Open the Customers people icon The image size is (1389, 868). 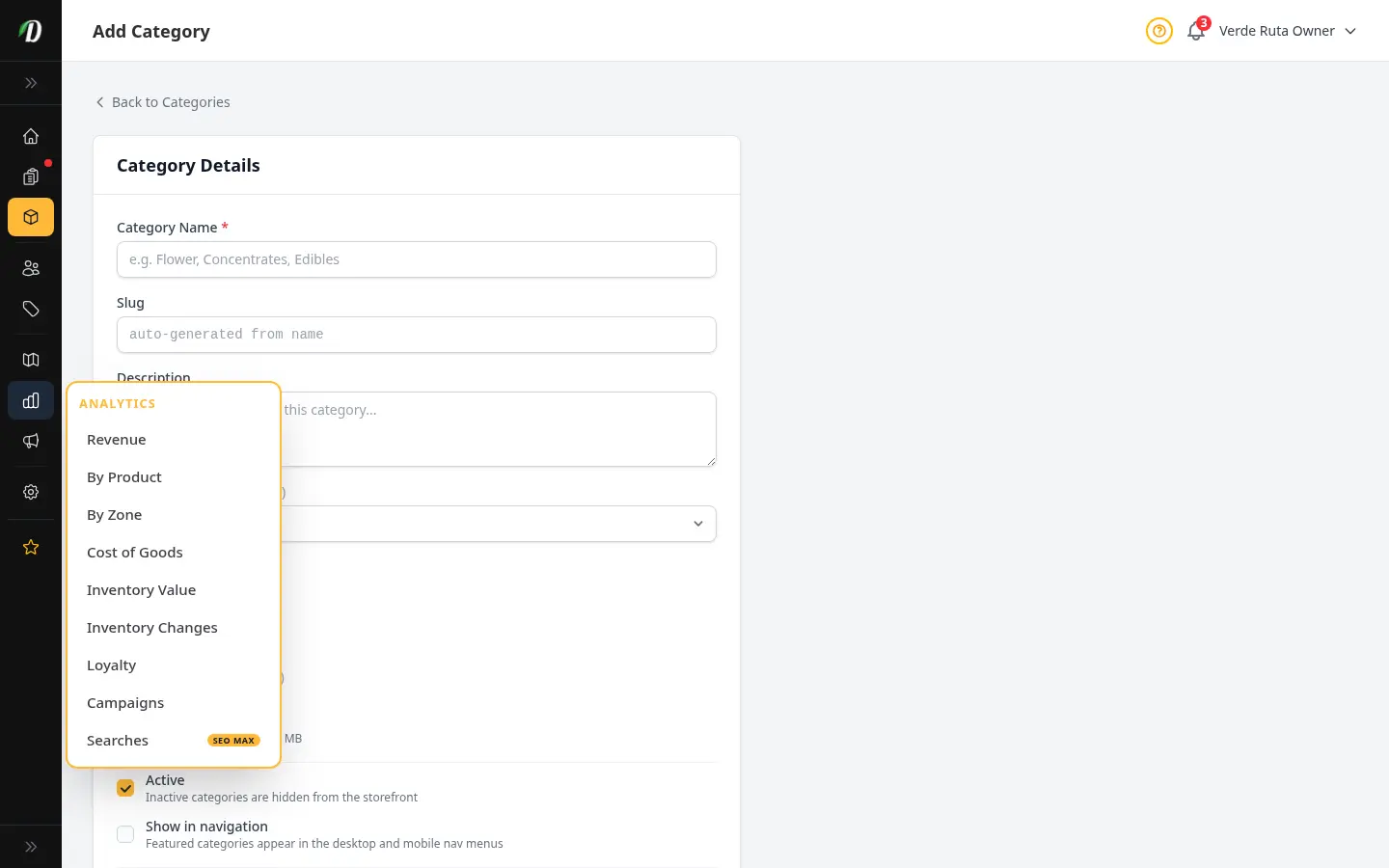point(31,268)
